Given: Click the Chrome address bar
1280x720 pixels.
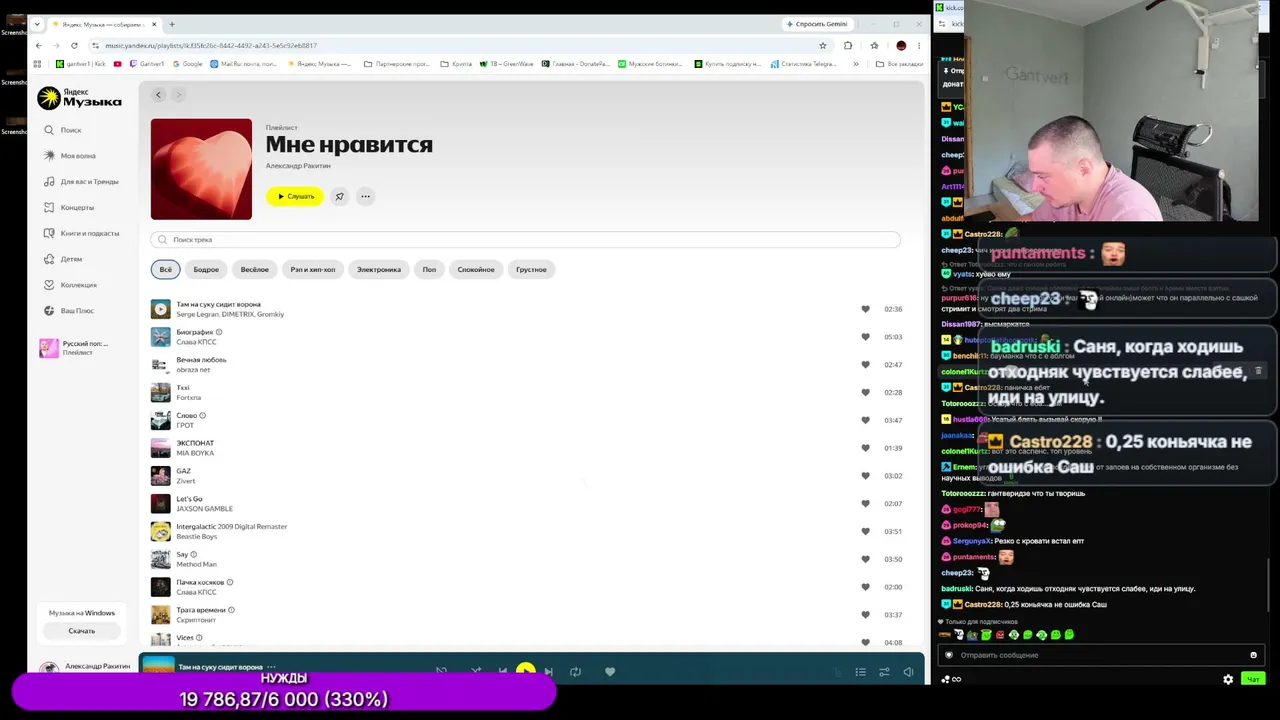Looking at the screenshot, I should coord(460,45).
